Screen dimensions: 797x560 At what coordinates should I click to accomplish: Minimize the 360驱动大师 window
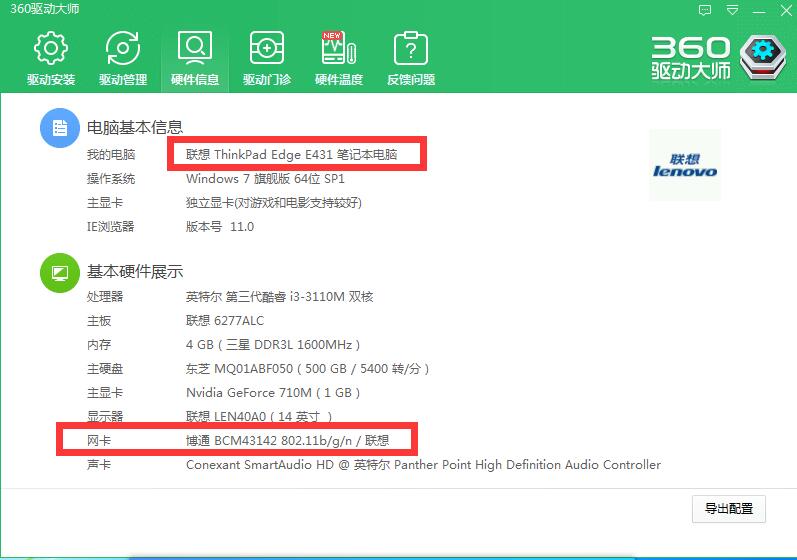click(x=759, y=11)
